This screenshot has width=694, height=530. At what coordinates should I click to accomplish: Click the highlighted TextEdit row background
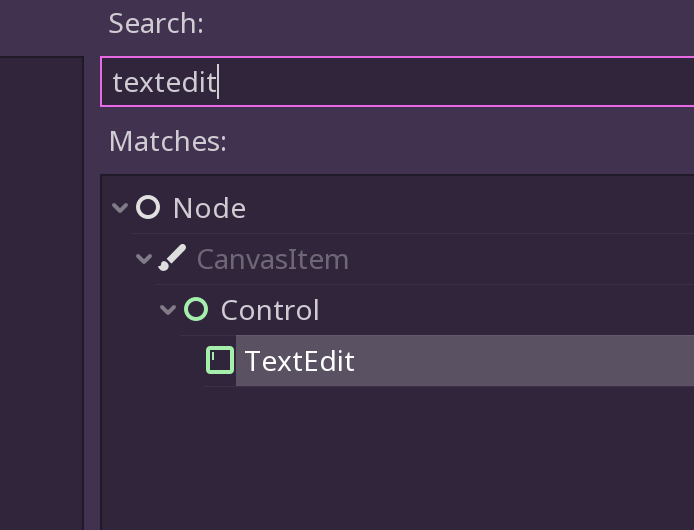click(x=465, y=360)
